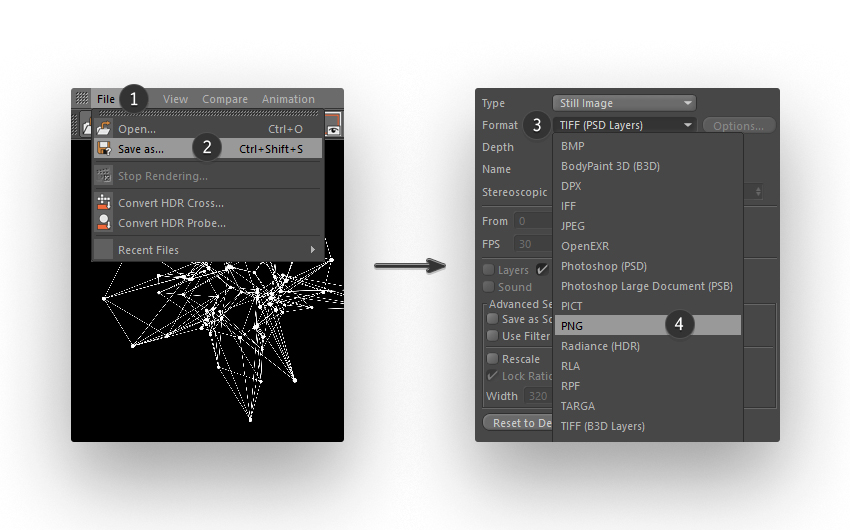Click the Stereoscopic label
Viewport: 850px width, 530px height.
[514, 192]
